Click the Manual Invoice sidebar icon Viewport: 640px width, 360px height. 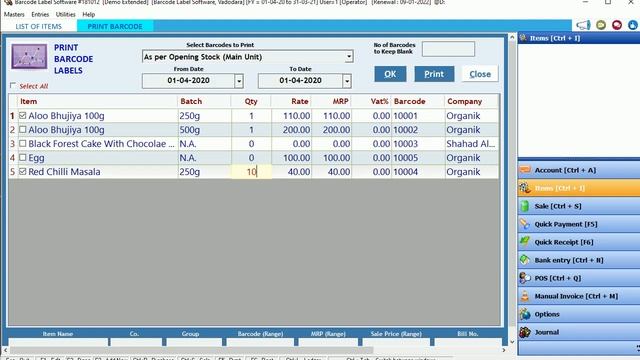point(525,296)
